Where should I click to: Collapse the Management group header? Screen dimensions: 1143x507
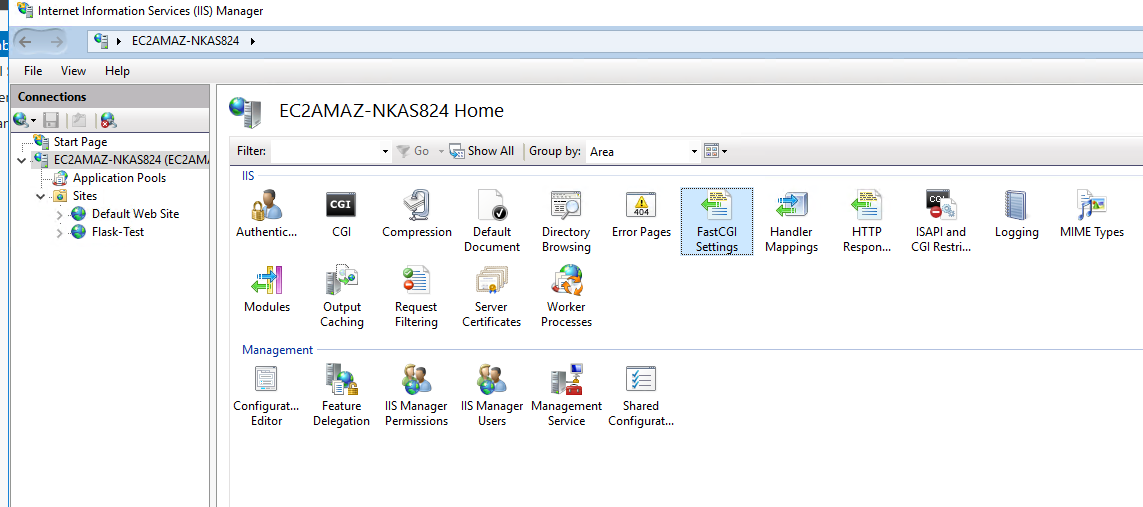pyautogui.click(x=277, y=350)
